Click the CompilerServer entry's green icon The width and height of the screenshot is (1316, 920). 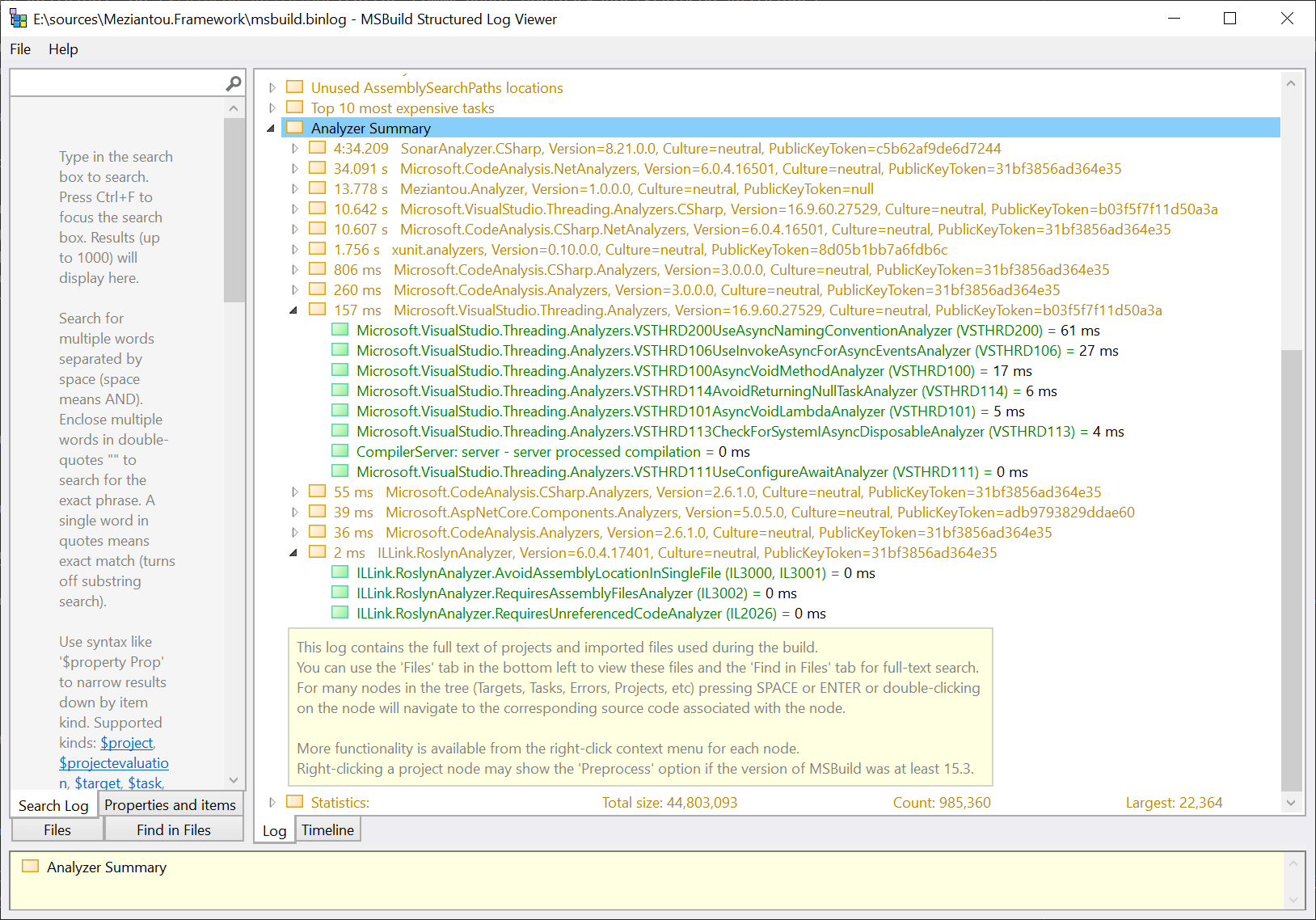(340, 451)
